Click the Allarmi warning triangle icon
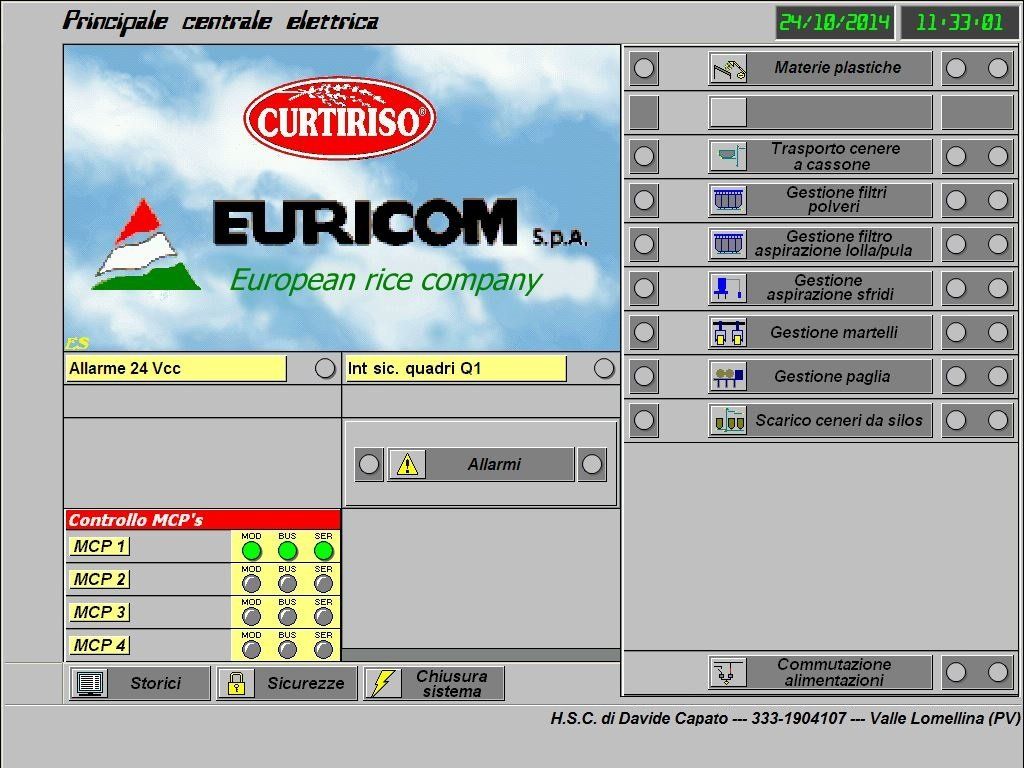This screenshot has width=1024, height=768. pos(408,464)
